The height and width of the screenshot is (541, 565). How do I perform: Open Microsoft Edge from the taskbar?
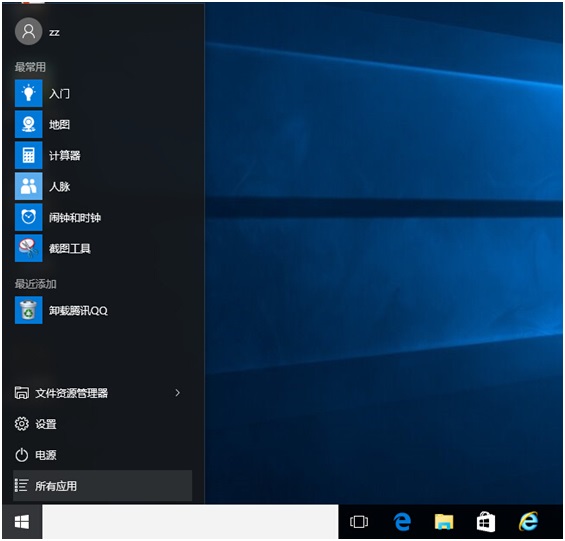pos(402,522)
